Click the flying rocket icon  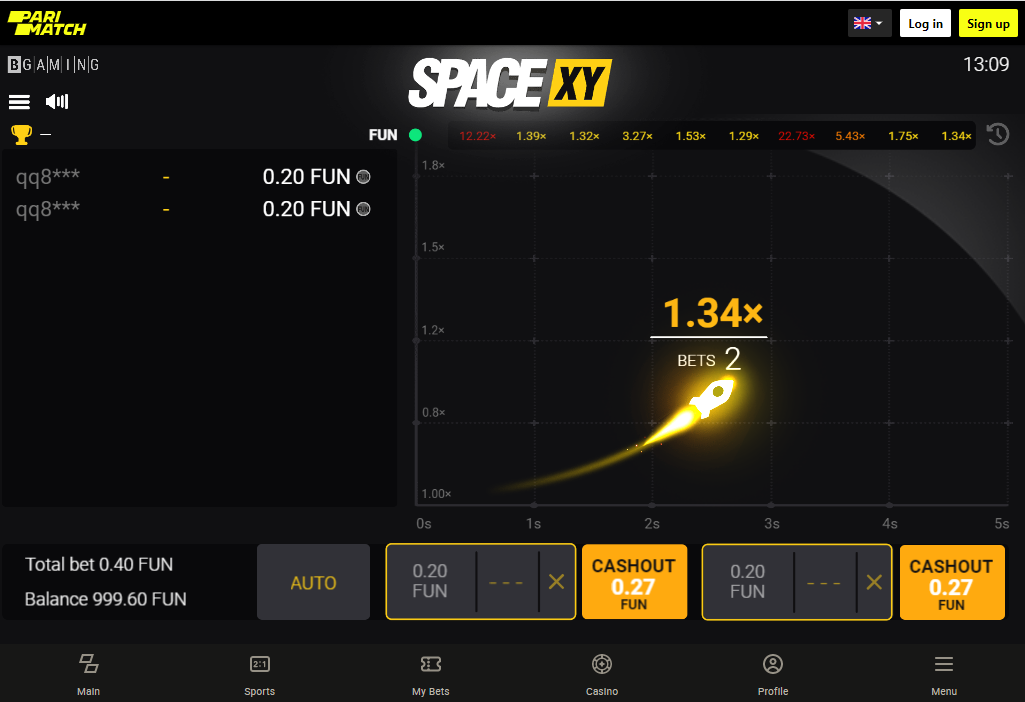click(711, 397)
